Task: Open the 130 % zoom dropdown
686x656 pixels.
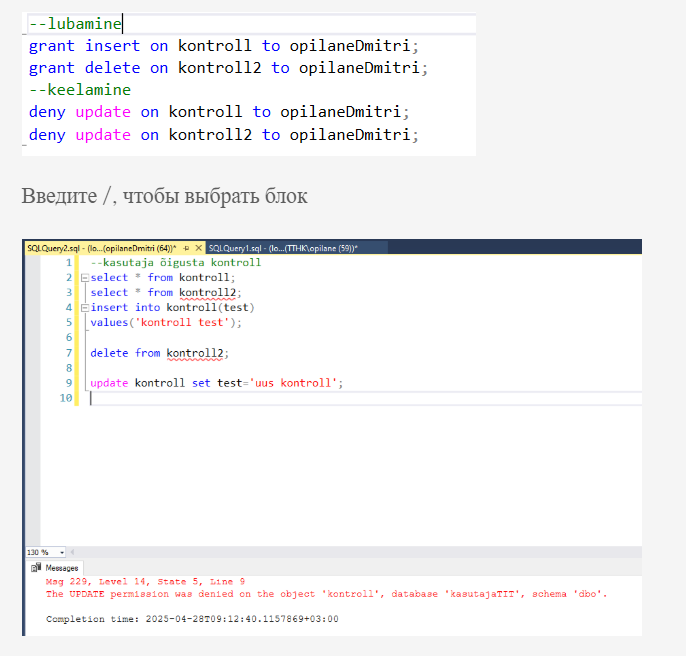Action: tap(62, 552)
